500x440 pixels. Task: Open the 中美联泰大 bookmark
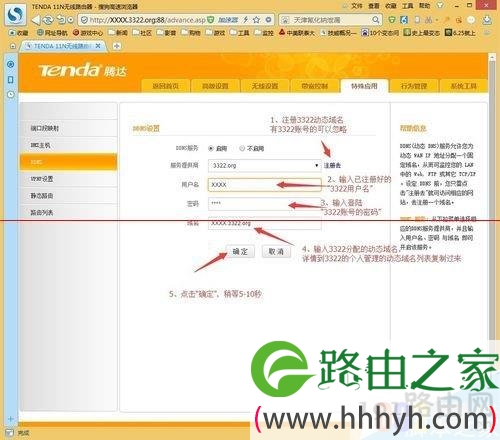pyautogui.click(x=297, y=33)
